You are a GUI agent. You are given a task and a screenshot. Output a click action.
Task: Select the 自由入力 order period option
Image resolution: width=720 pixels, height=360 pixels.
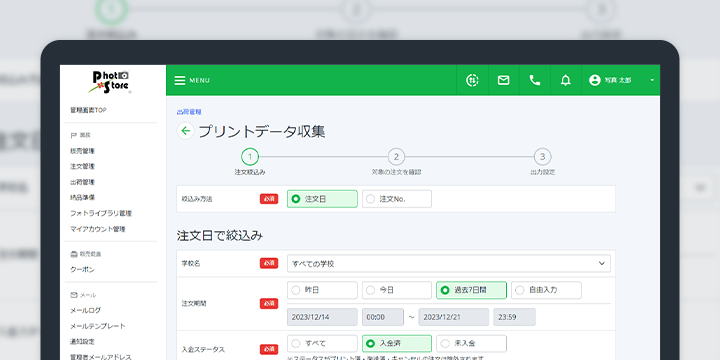546,290
